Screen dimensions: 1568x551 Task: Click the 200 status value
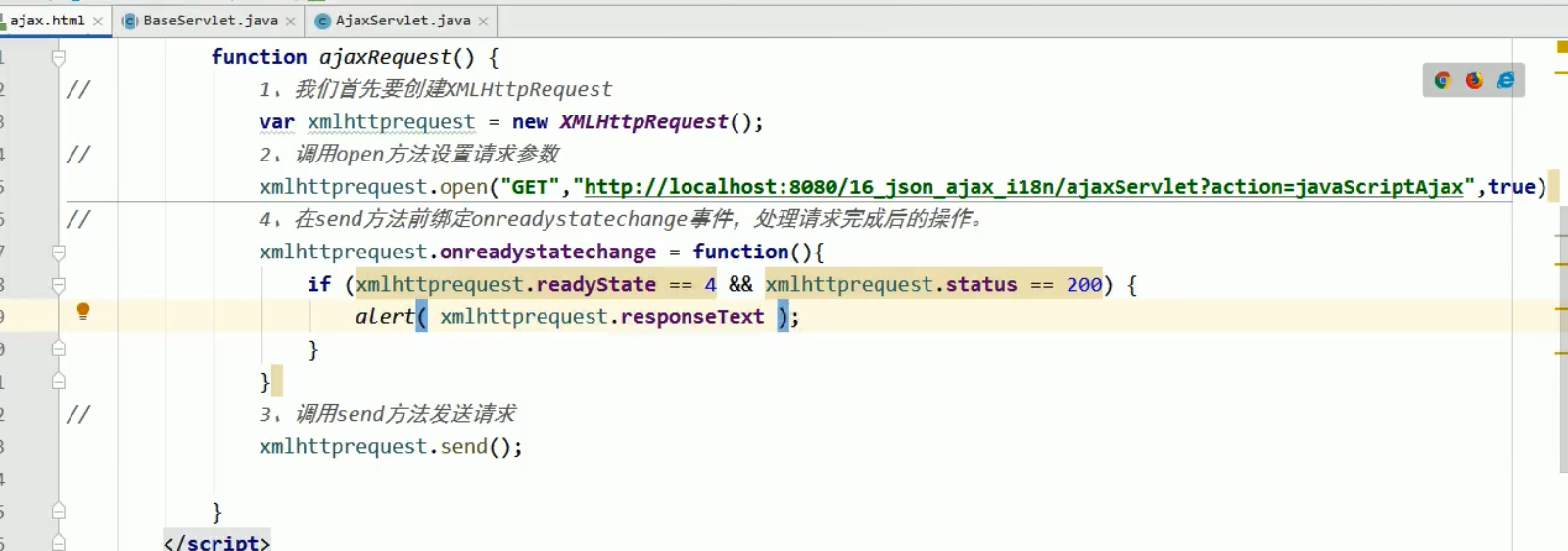tap(1084, 285)
